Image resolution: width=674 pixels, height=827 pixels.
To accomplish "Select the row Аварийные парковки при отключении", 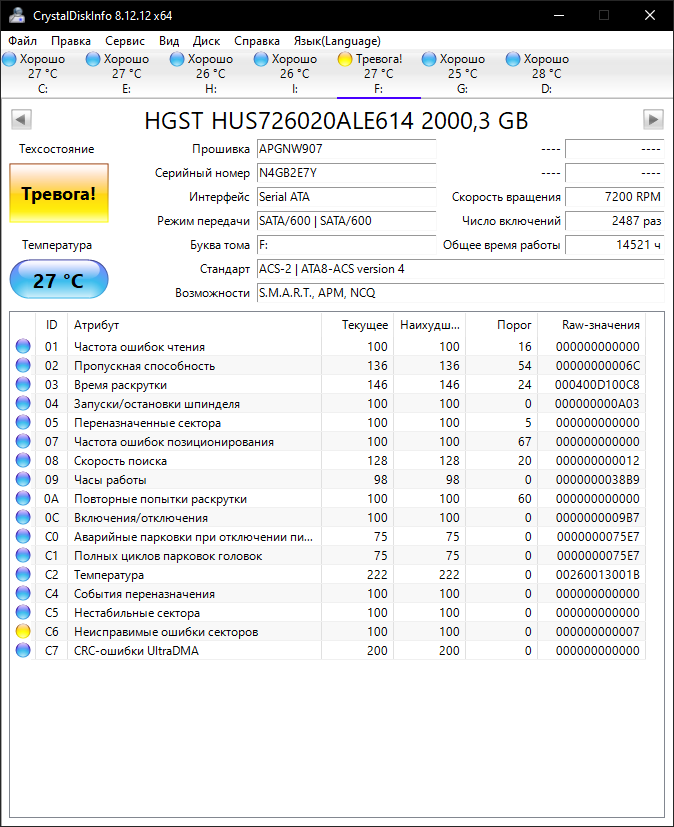I will tap(328, 536).
